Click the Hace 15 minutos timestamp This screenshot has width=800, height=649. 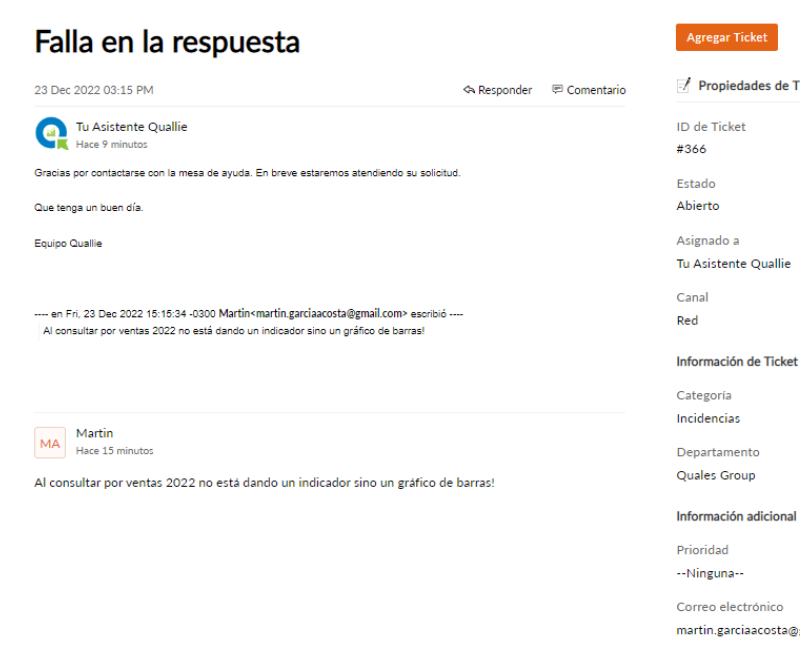pos(114,451)
